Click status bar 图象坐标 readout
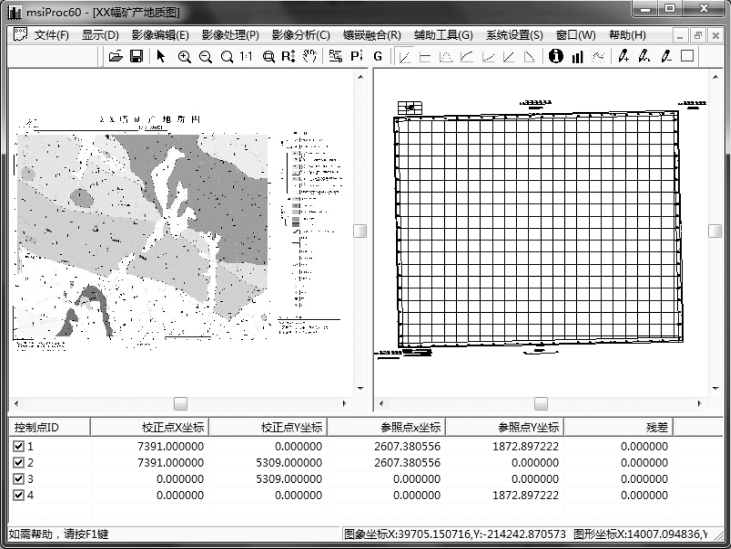Viewport: 731px width, 549px height. (x=455, y=534)
